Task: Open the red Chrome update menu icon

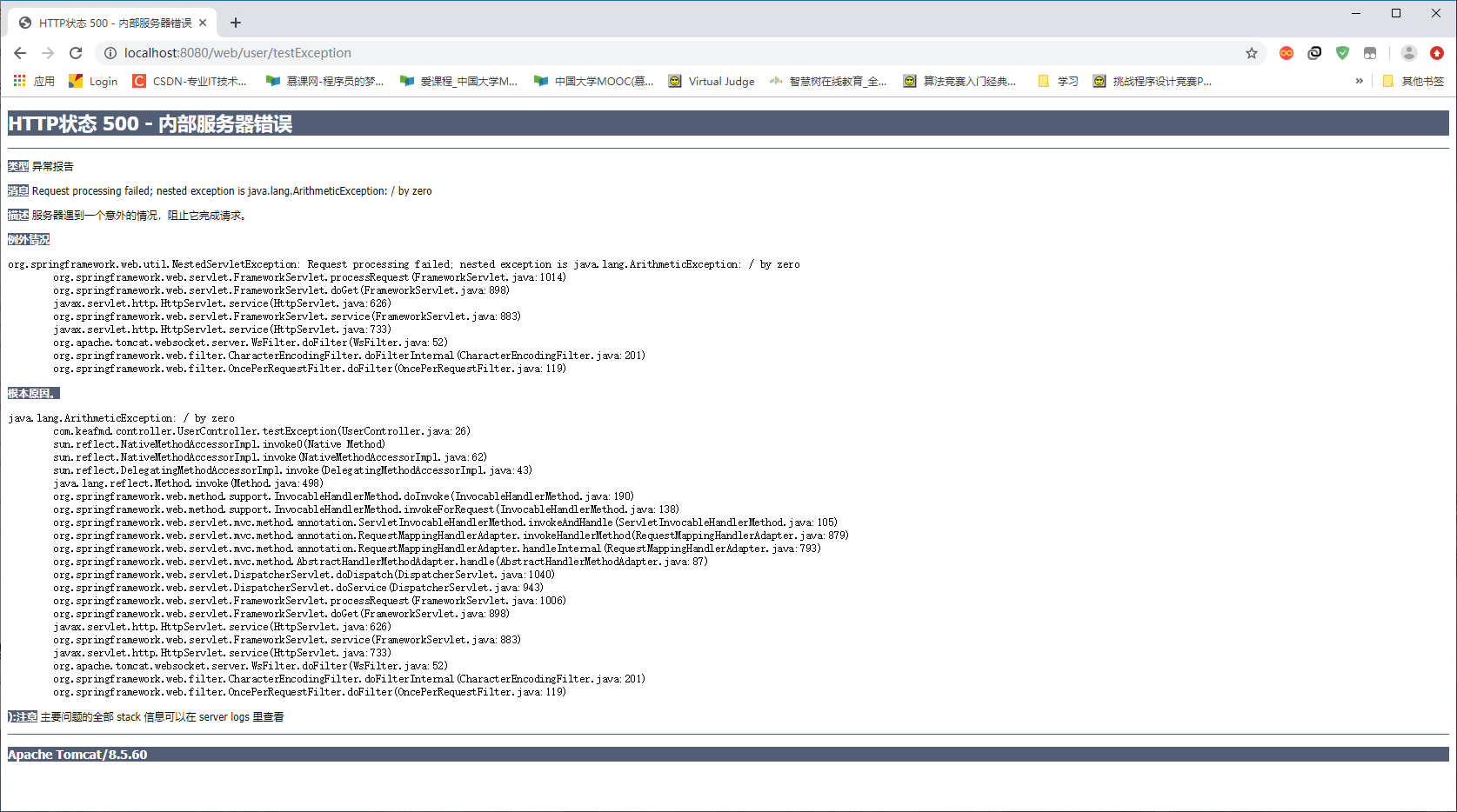Action: (x=1437, y=53)
